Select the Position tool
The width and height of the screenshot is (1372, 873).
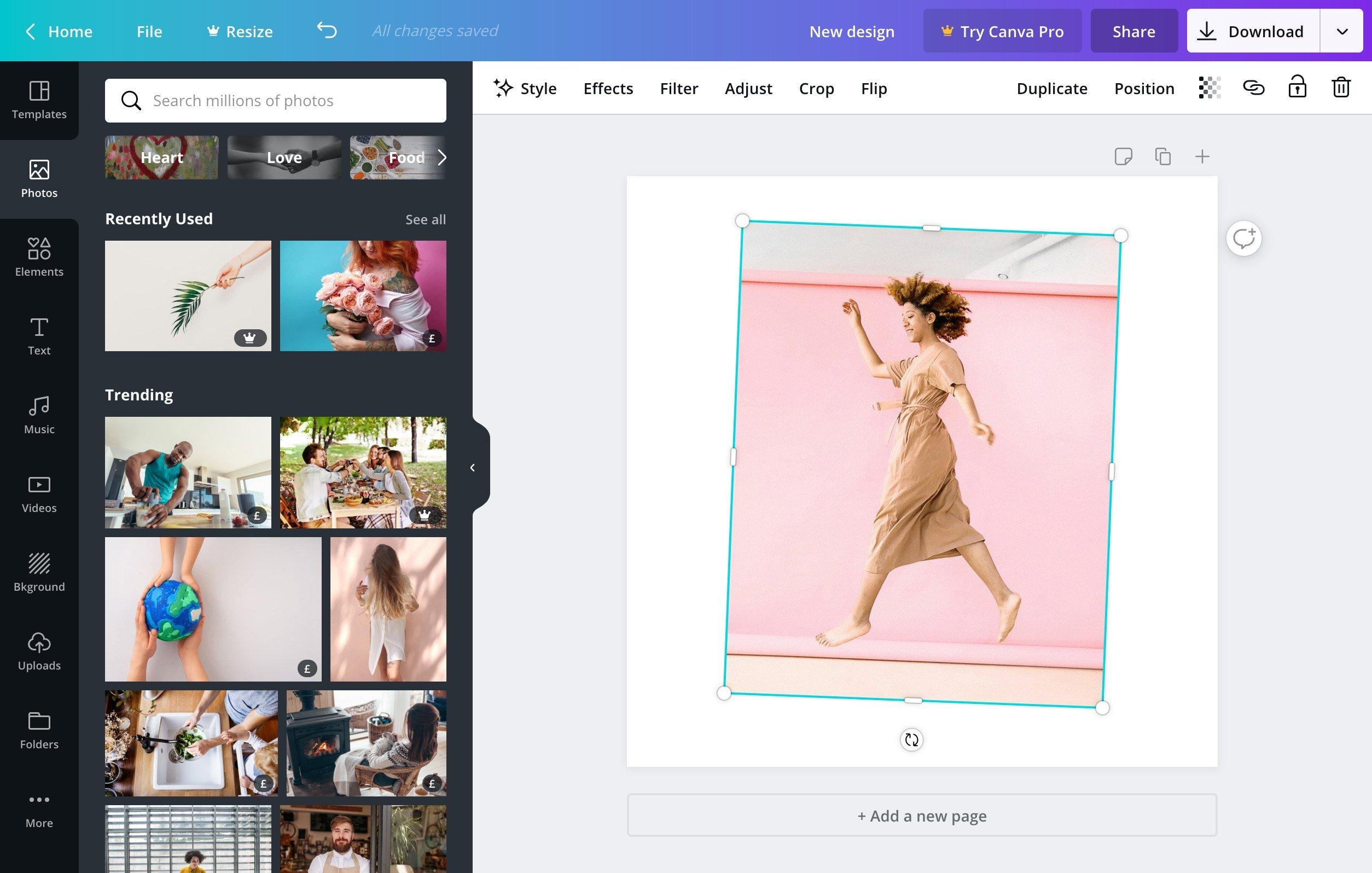click(1144, 87)
